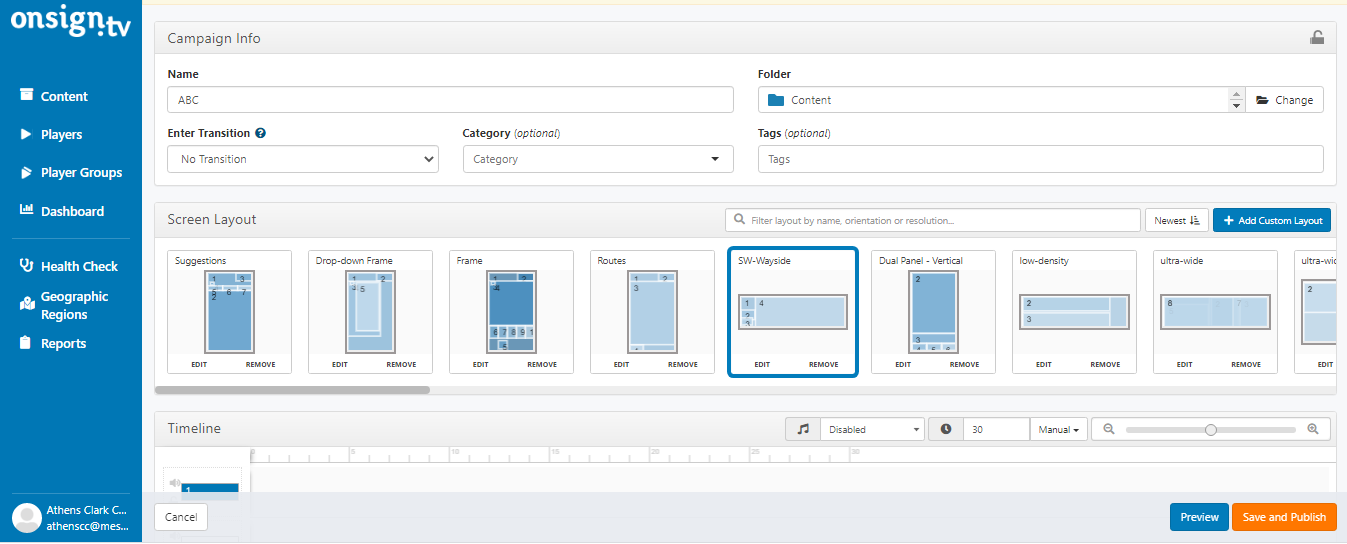
Task: Click the Dashboard chart icon
Action: [x=27, y=210]
